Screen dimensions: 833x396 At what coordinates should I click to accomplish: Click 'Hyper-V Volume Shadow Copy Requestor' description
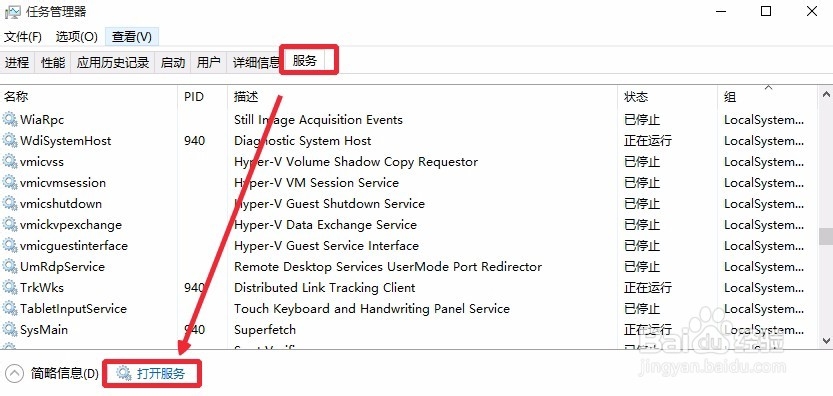[356, 162]
